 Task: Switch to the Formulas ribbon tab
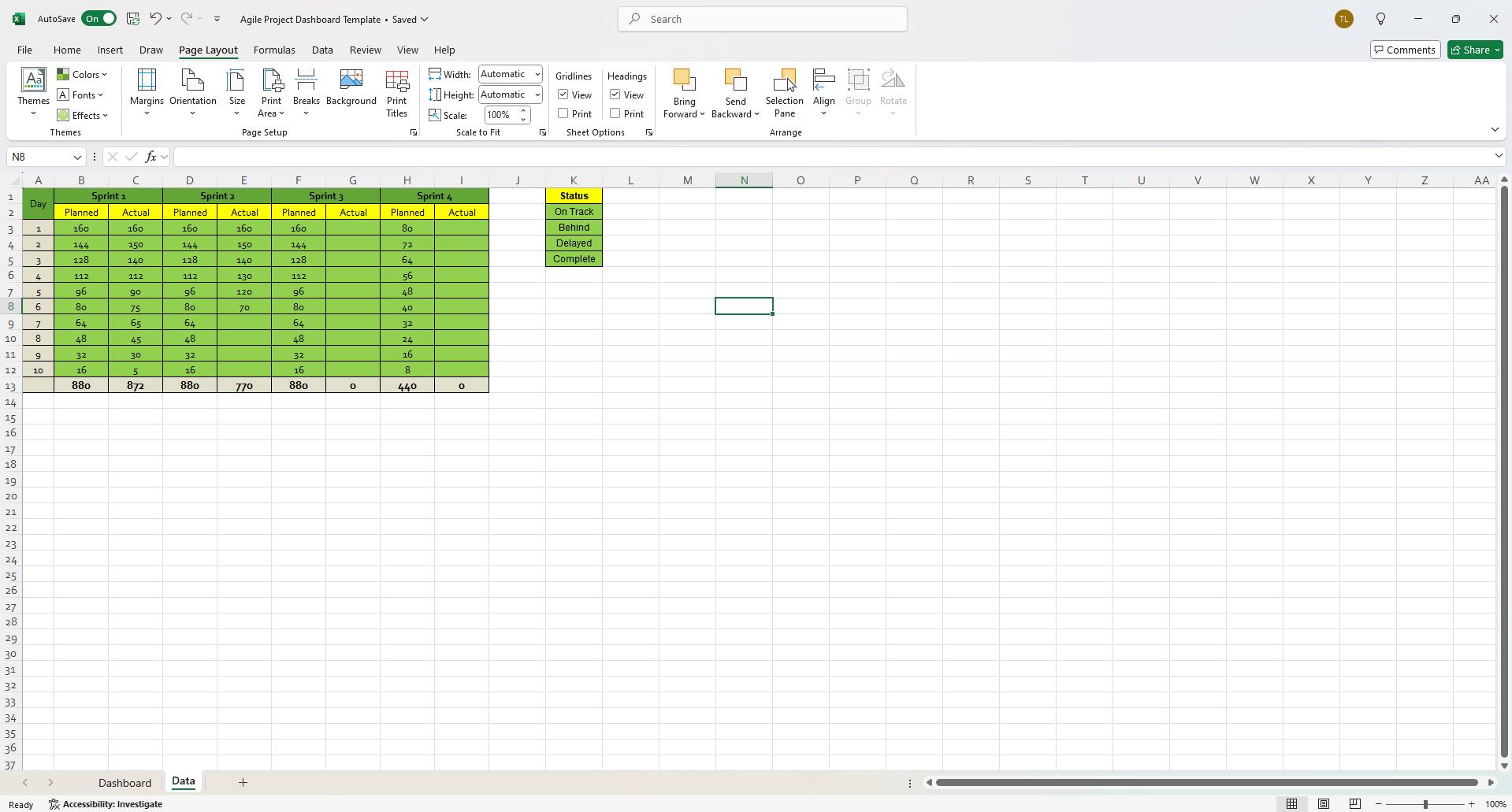coord(273,50)
